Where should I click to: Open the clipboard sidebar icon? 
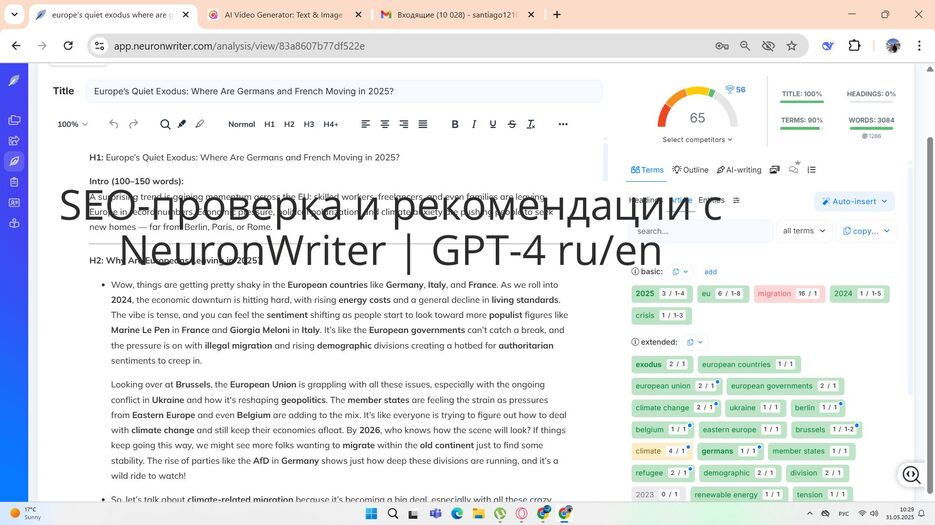click(14, 182)
